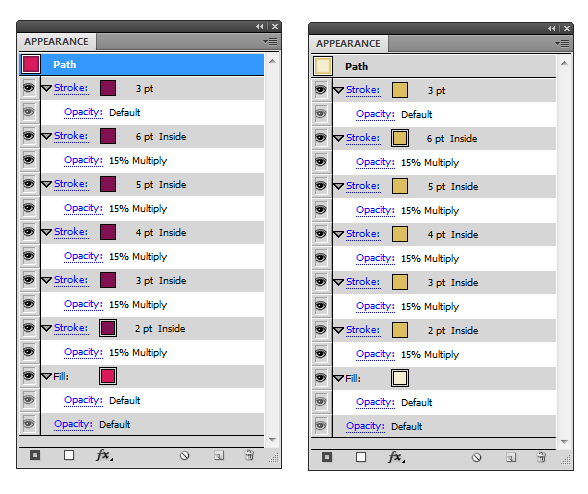This screenshot has height=494, width=588.
Task: Collapse the Fill attribute in left panel
Action: tap(46, 376)
